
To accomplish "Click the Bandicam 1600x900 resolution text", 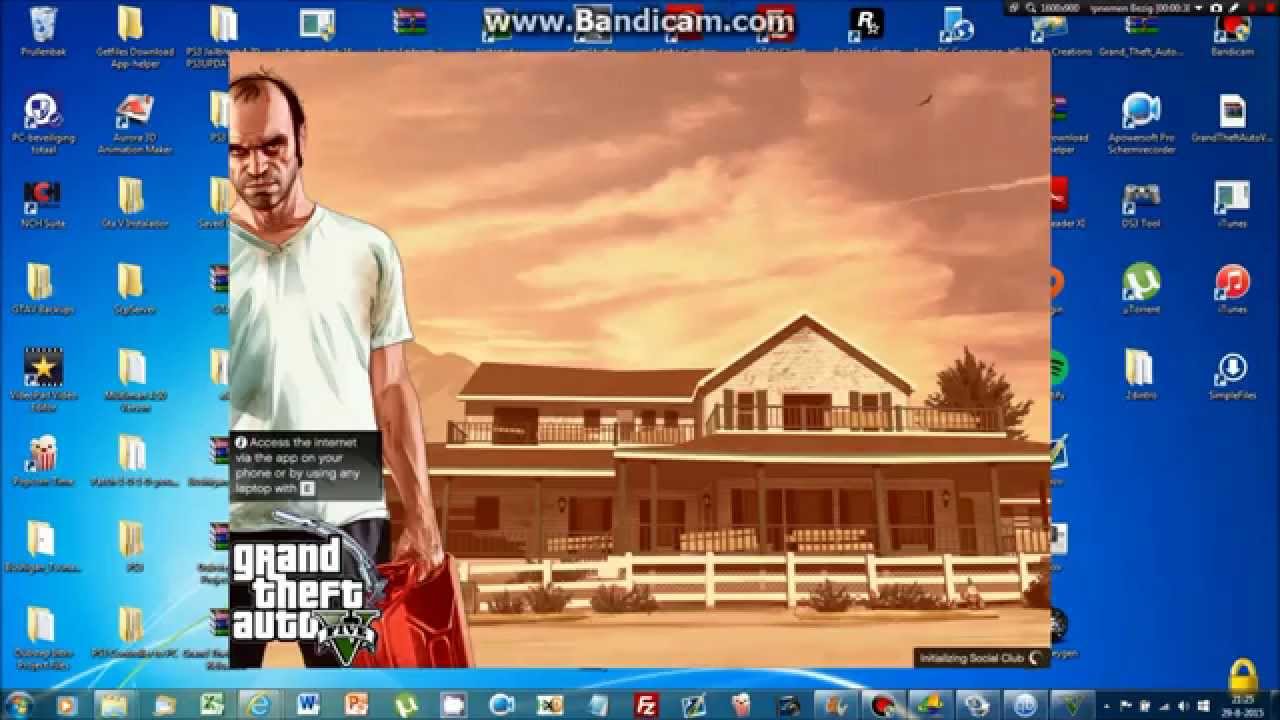I will [1058, 8].
